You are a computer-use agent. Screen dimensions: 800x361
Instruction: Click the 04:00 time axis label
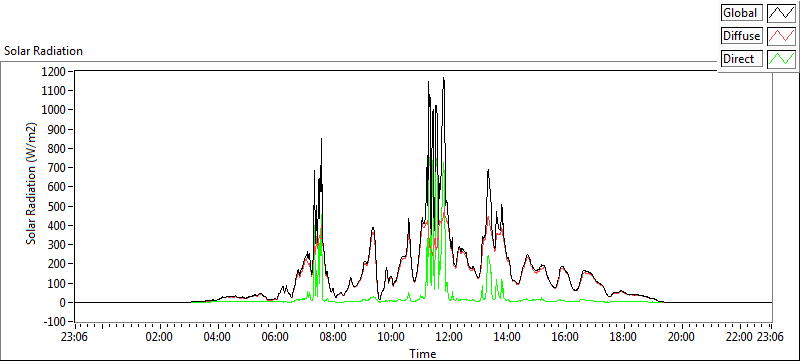coord(218,337)
